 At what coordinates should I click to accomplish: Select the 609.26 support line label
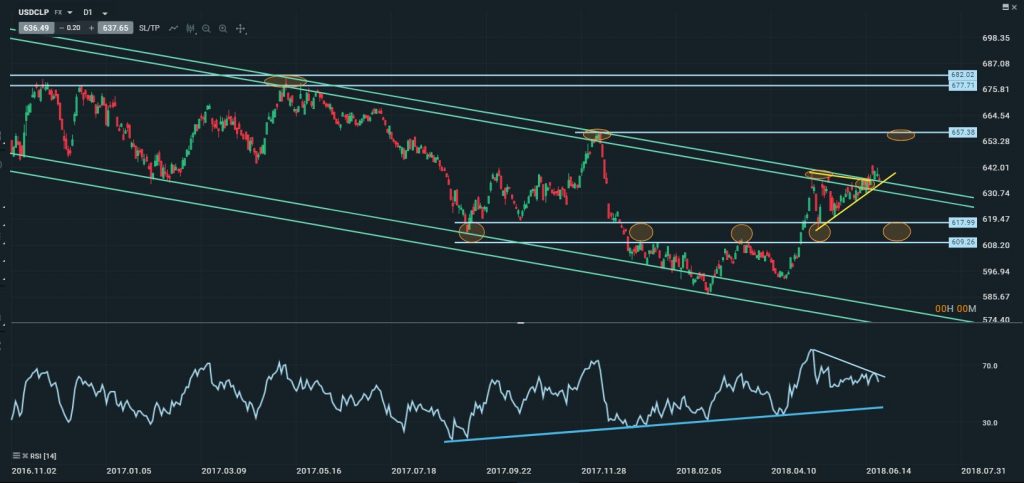coord(961,242)
